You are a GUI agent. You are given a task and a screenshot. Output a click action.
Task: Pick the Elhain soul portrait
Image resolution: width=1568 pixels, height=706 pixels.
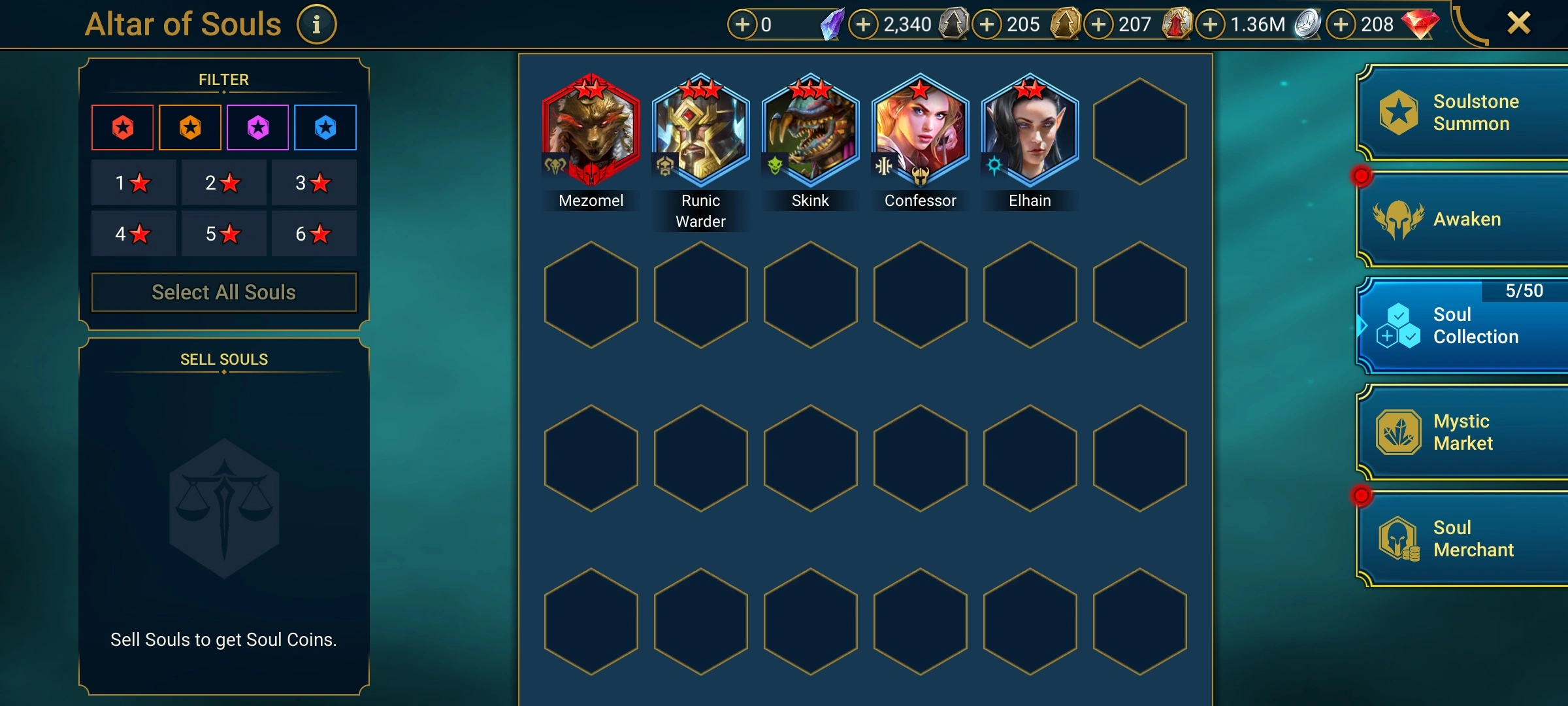click(x=1030, y=129)
